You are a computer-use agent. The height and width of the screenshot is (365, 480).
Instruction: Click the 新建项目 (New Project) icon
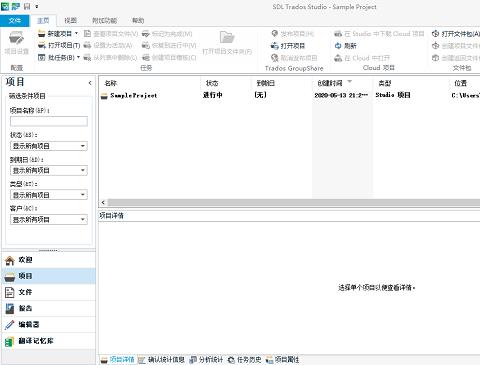point(42,34)
